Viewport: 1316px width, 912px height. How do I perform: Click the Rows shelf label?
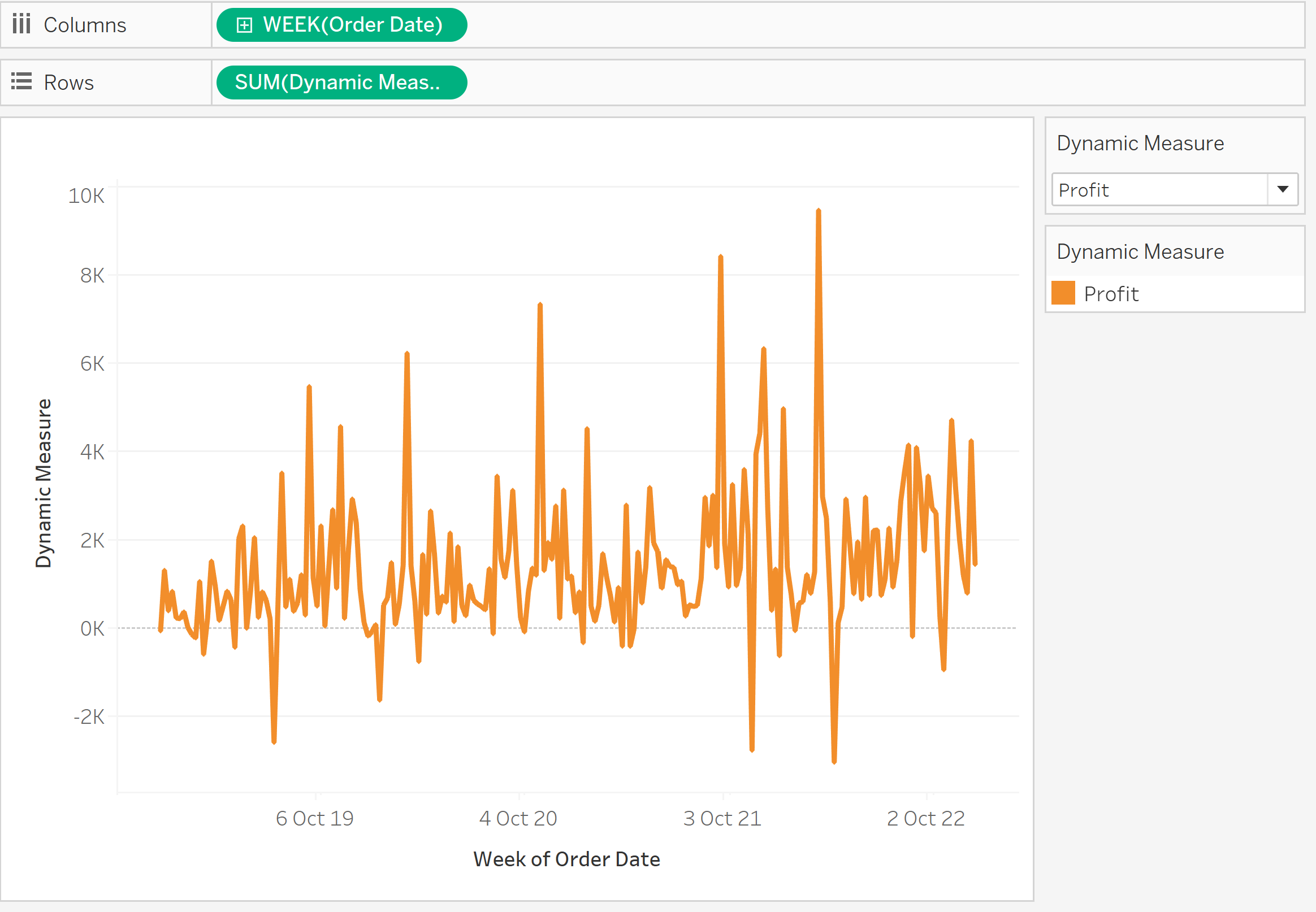[x=68, y=82]
